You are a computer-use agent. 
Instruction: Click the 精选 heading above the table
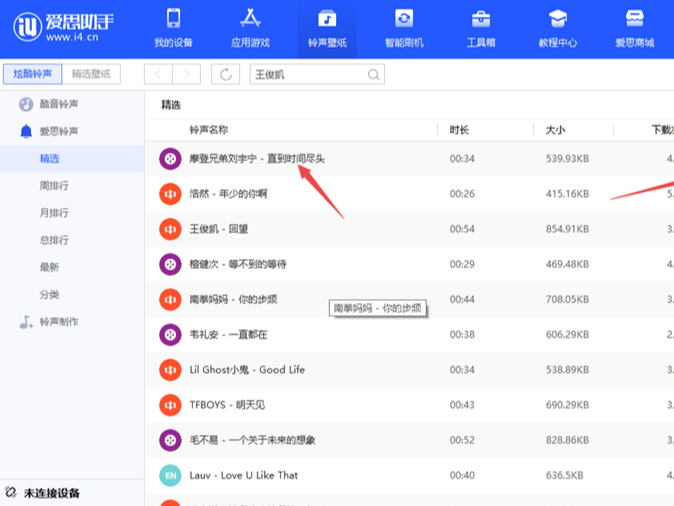tap(171, 105)
